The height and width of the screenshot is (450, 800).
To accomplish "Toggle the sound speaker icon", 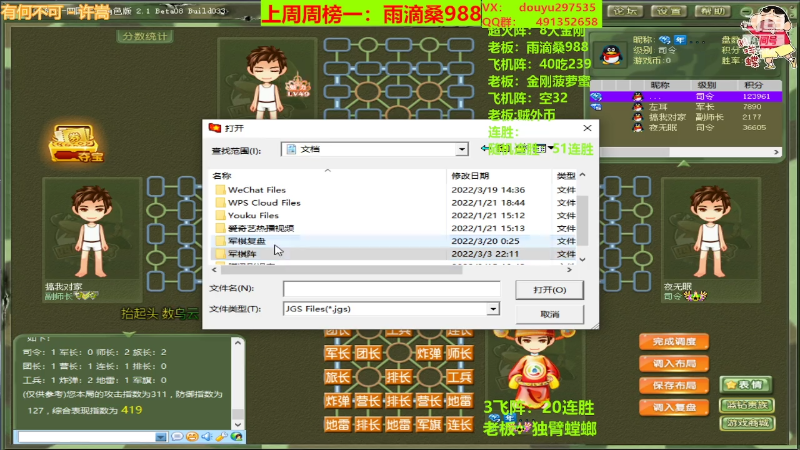I will point(207,437).
